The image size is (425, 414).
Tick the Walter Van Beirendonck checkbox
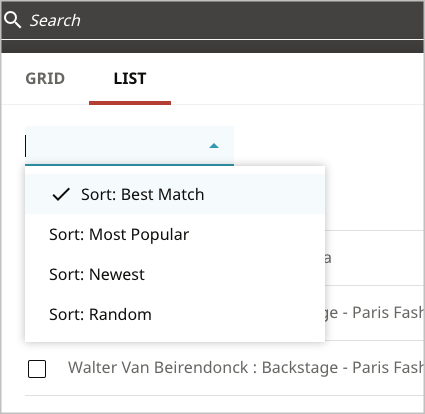point(37,369)
